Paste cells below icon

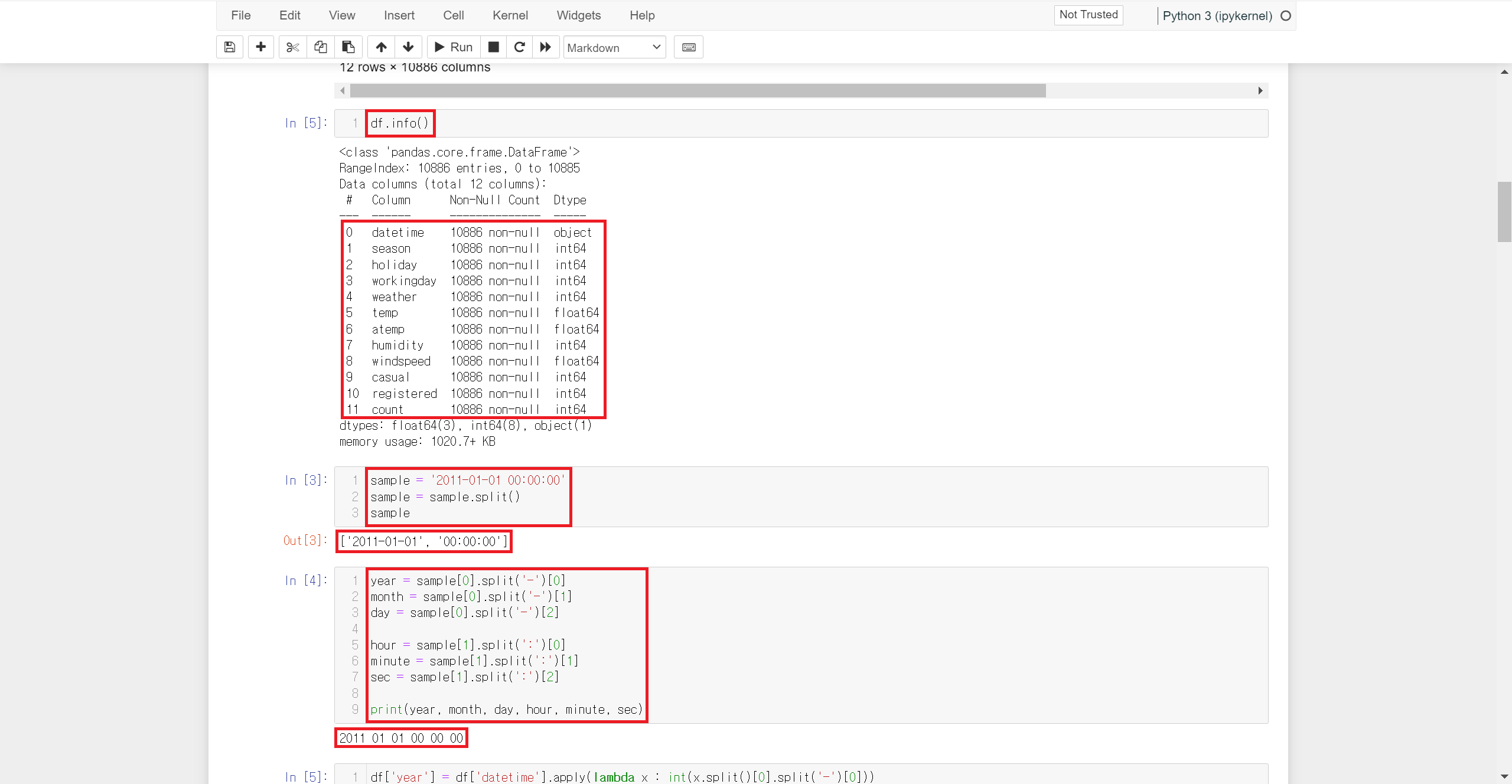click(348, 47)
